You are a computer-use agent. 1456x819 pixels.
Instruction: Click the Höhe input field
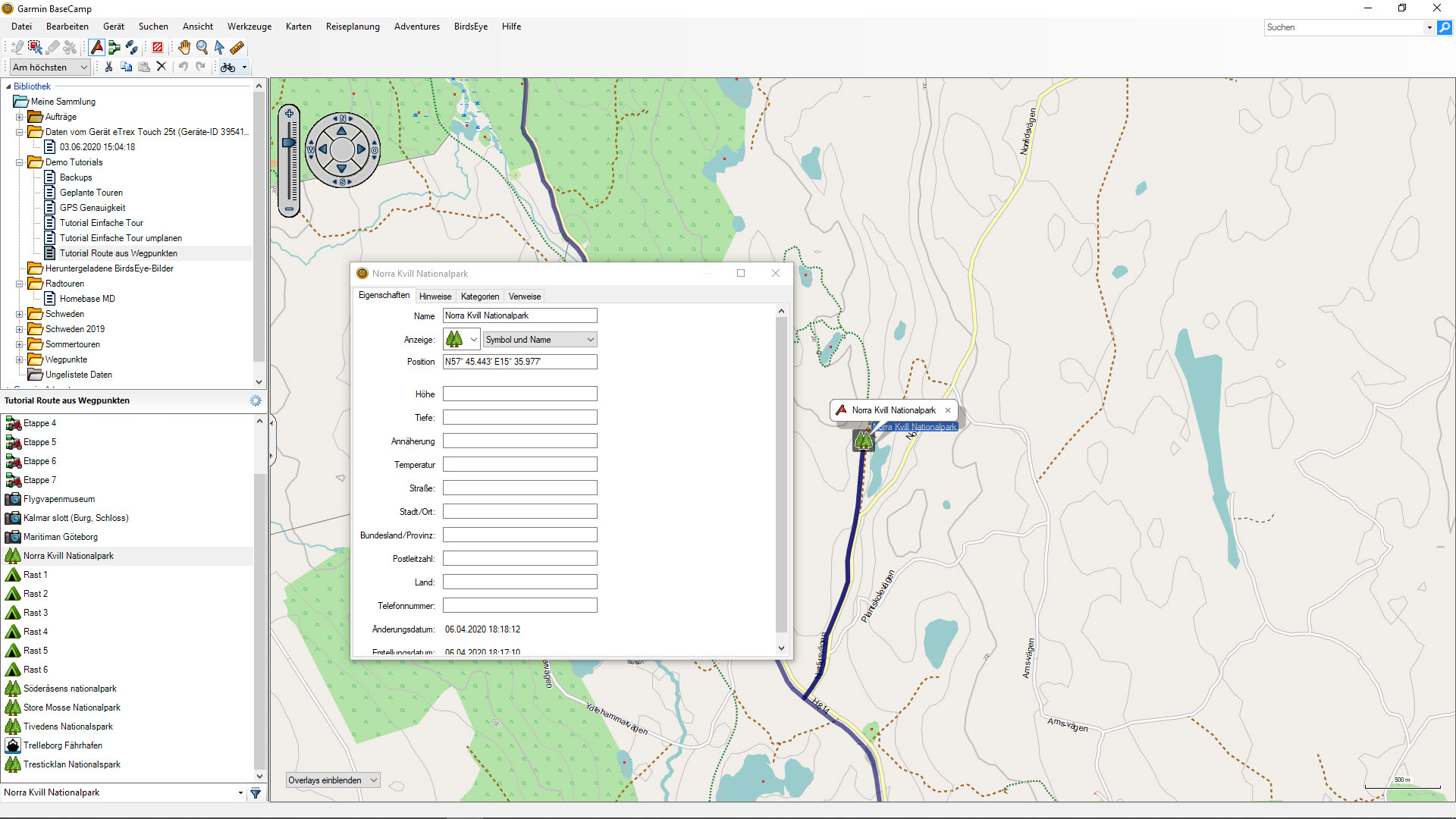(519, 394)
